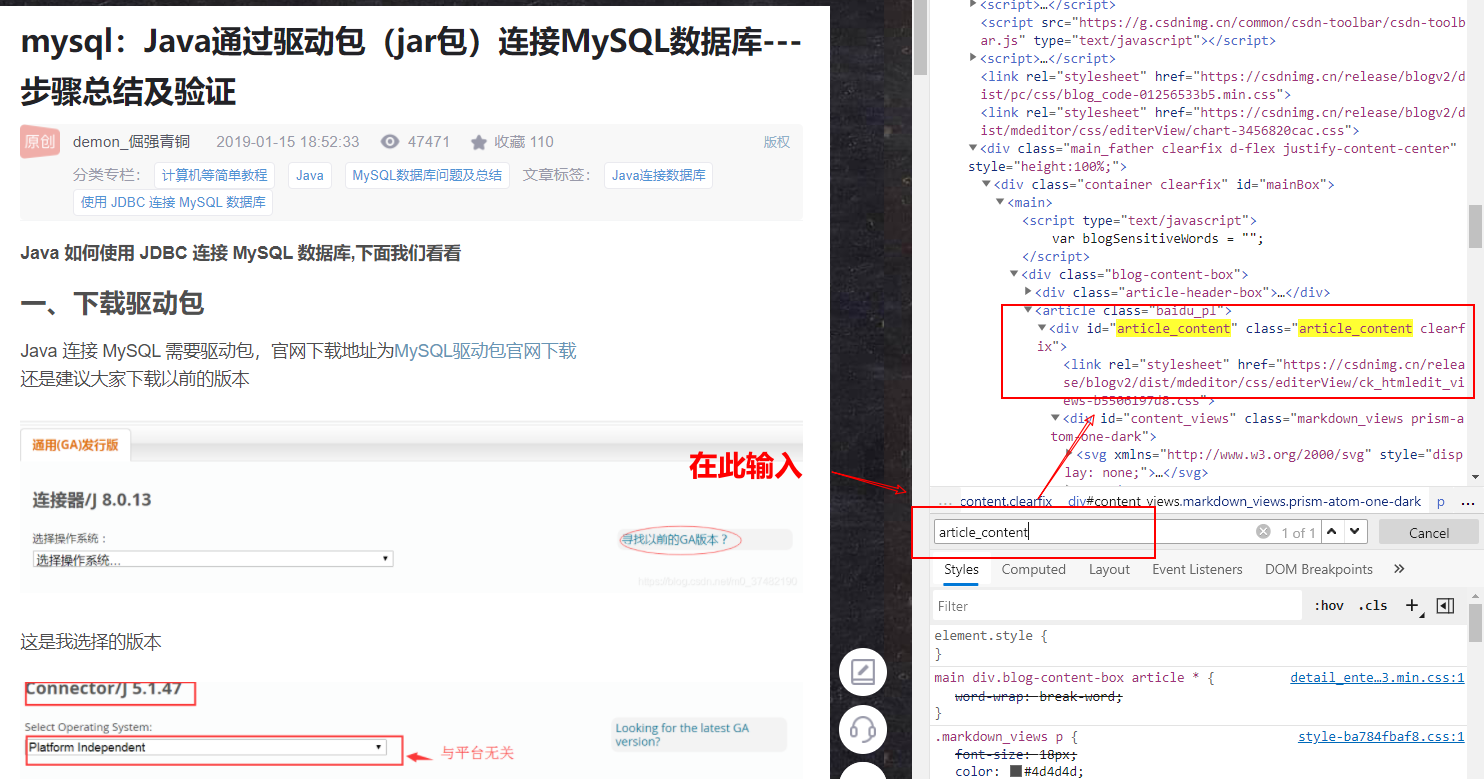1484x779 pixels.
Task: Select the chart-3456820cac.css link node
Action: click(1223, 121)
